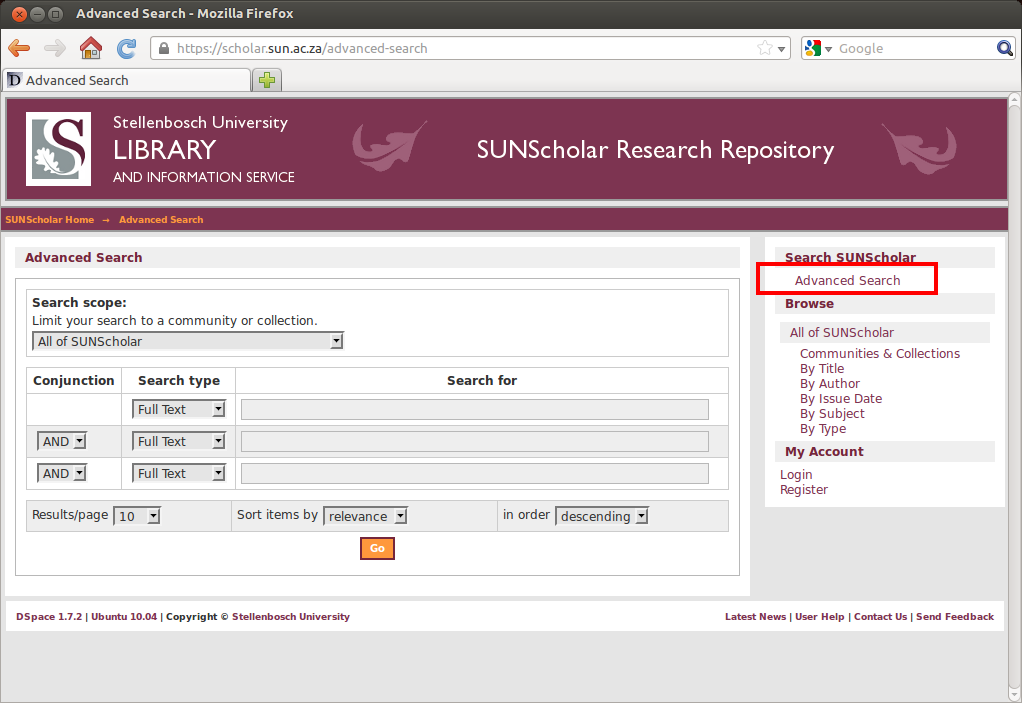Switch to the Advanced Search browser tab
Screen dimensions: 1022x703
click(127, 80)
